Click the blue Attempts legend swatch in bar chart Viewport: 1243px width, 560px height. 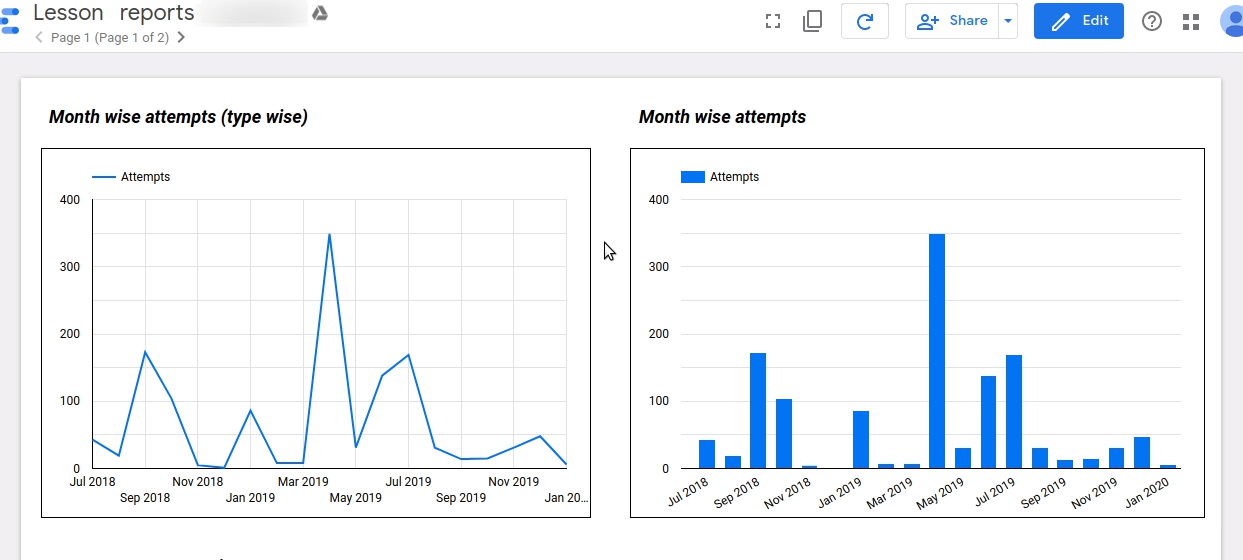pos(692,177)
